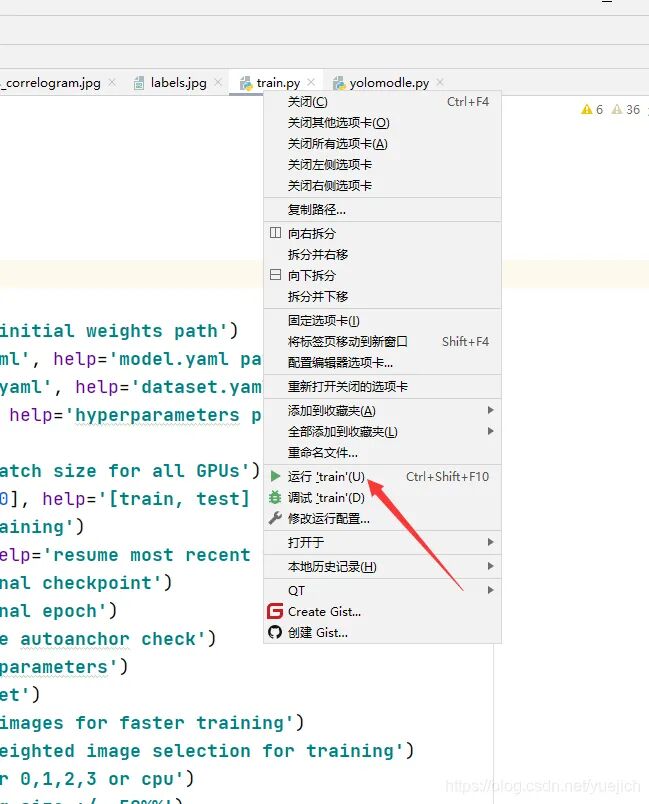Image resolution: width=649 pixels, height=804 pixels.
Task: Expand the 本地历史记录(H) submenu arrow
Action: click(x=491, y=566)
